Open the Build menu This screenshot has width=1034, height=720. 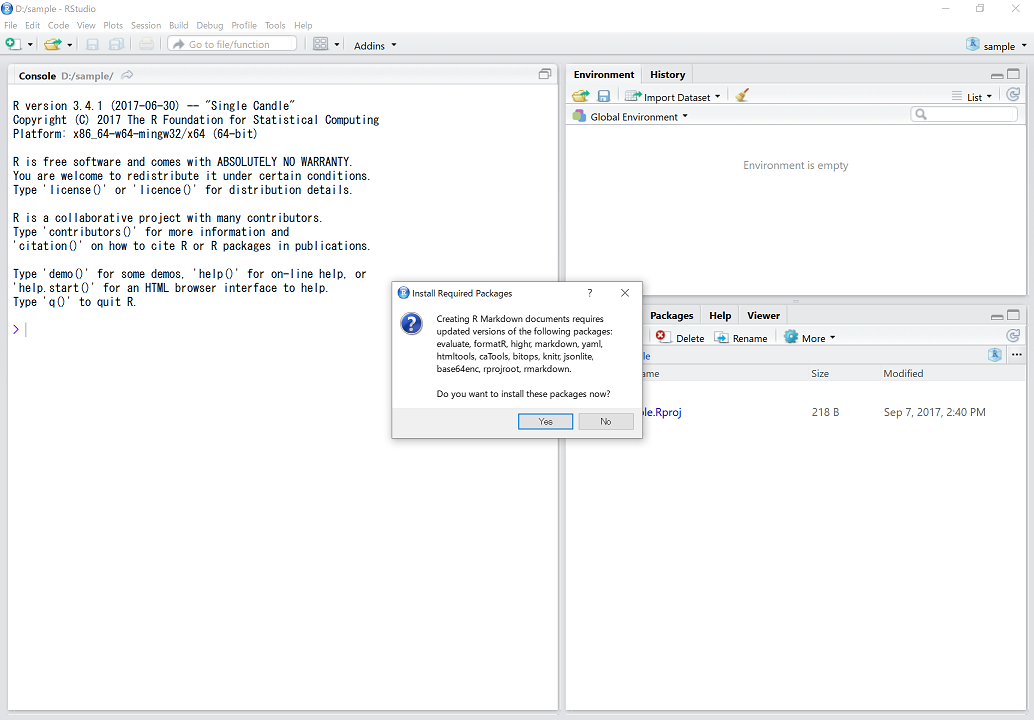pos(179,25)
